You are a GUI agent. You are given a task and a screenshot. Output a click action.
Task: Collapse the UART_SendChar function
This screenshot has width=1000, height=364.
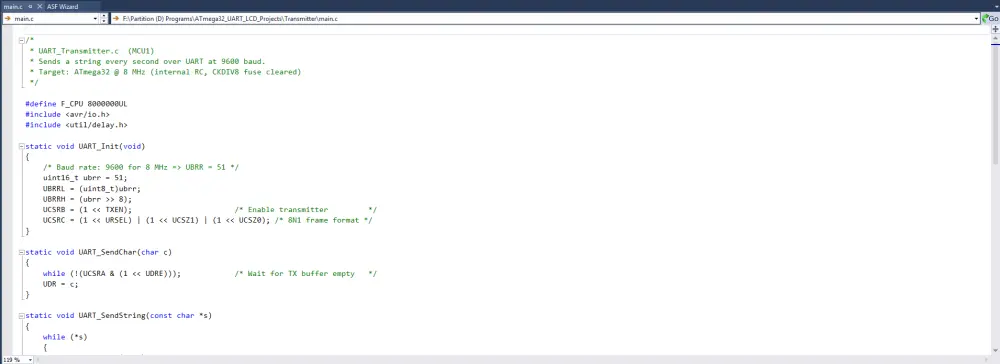coord(22,252)
